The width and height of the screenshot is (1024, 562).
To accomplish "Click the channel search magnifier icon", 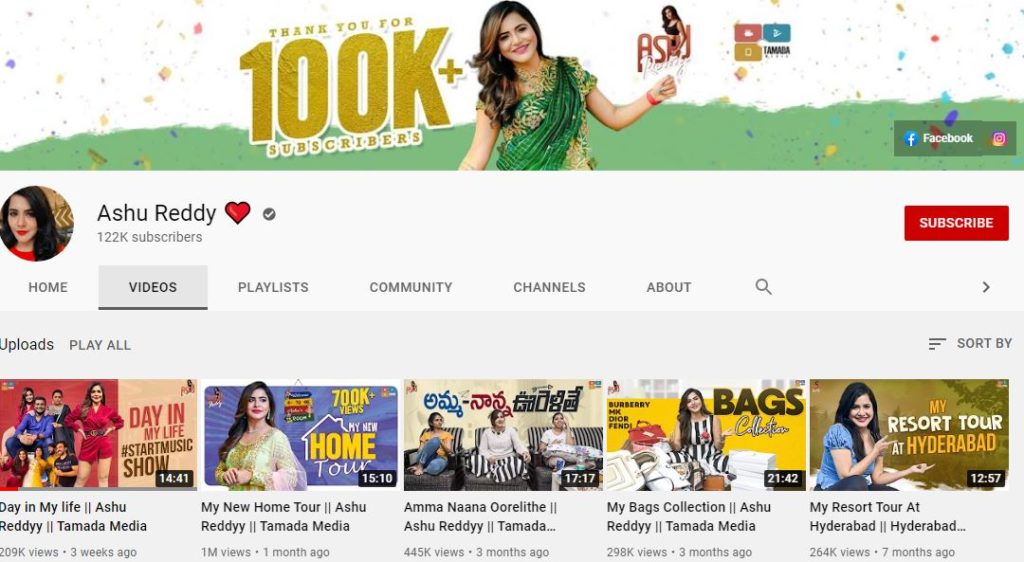I will pyautogui.click(x=763, y=287).
